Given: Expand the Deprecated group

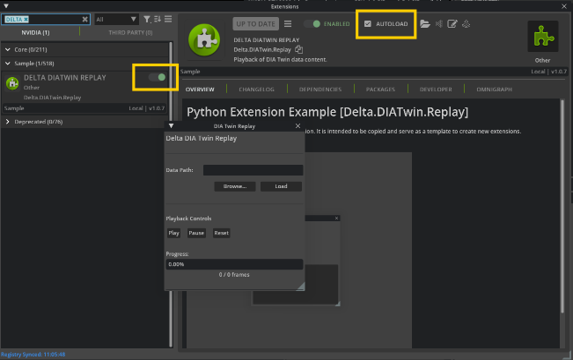Looking at the screenshot, I should pyautogui.click(x=7, y=122).
